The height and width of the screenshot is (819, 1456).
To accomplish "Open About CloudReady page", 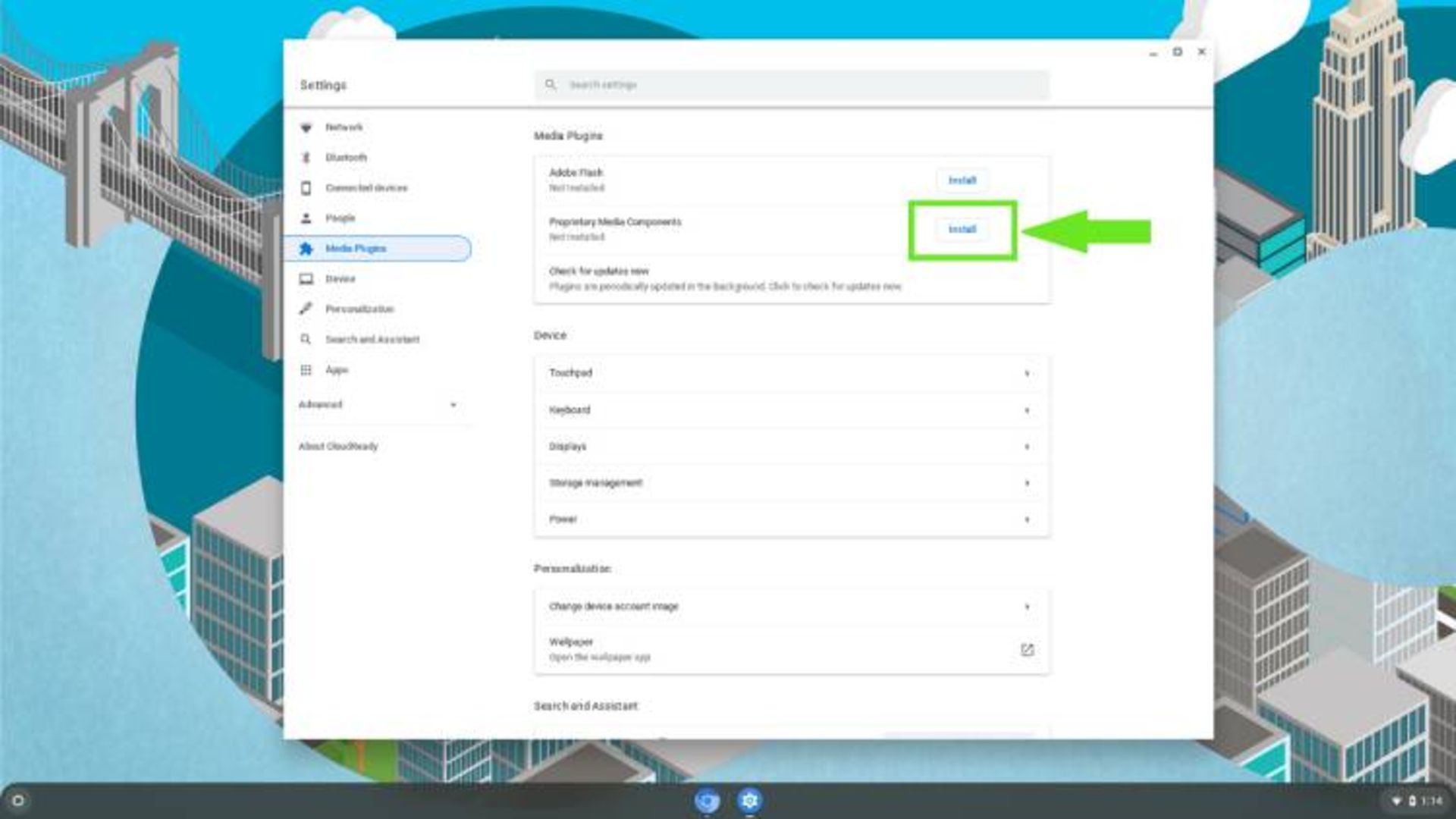I will coord(338,447).
